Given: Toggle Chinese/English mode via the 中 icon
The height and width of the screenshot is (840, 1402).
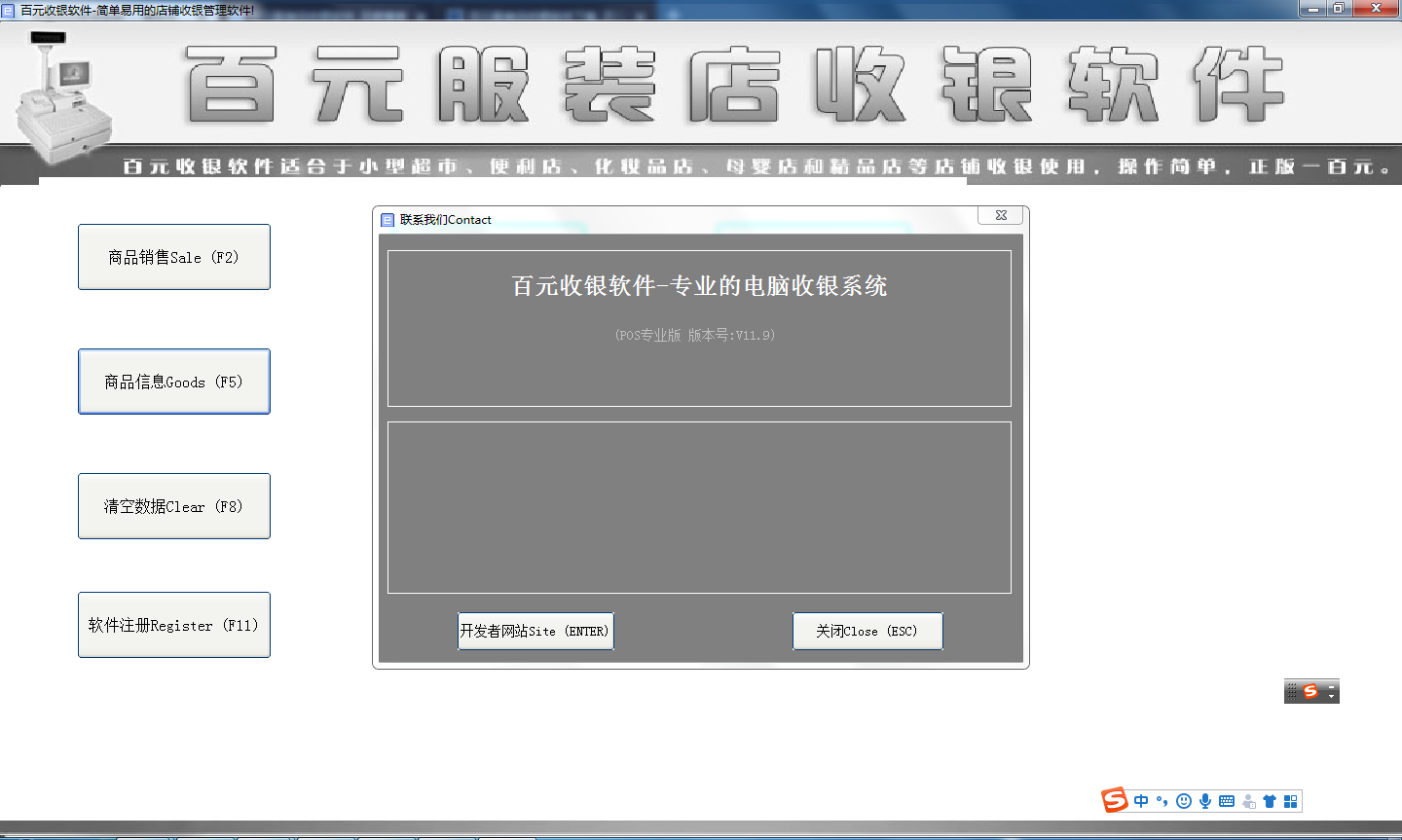Looking at the screenshot, I should 1141,801.
